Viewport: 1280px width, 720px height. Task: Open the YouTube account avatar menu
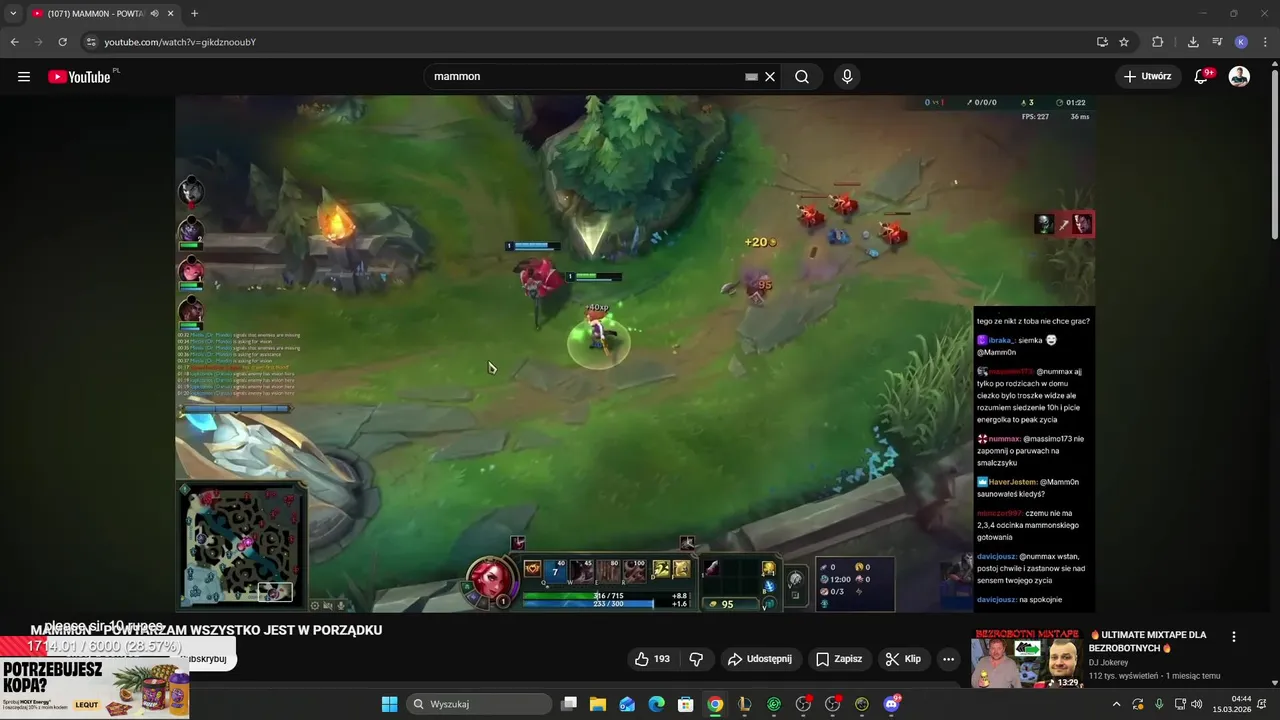pyautogui.click(x=1239, y=77)
